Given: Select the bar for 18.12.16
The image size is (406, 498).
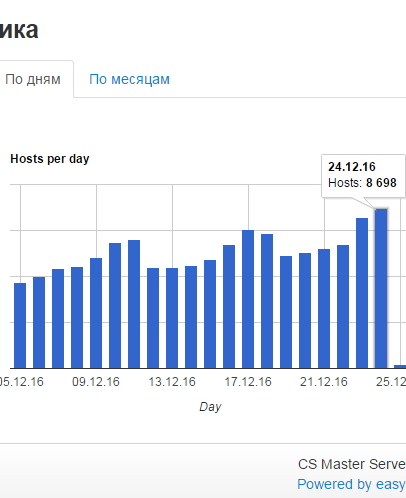Looking at the screenshot, I should (x=267, y=301).
